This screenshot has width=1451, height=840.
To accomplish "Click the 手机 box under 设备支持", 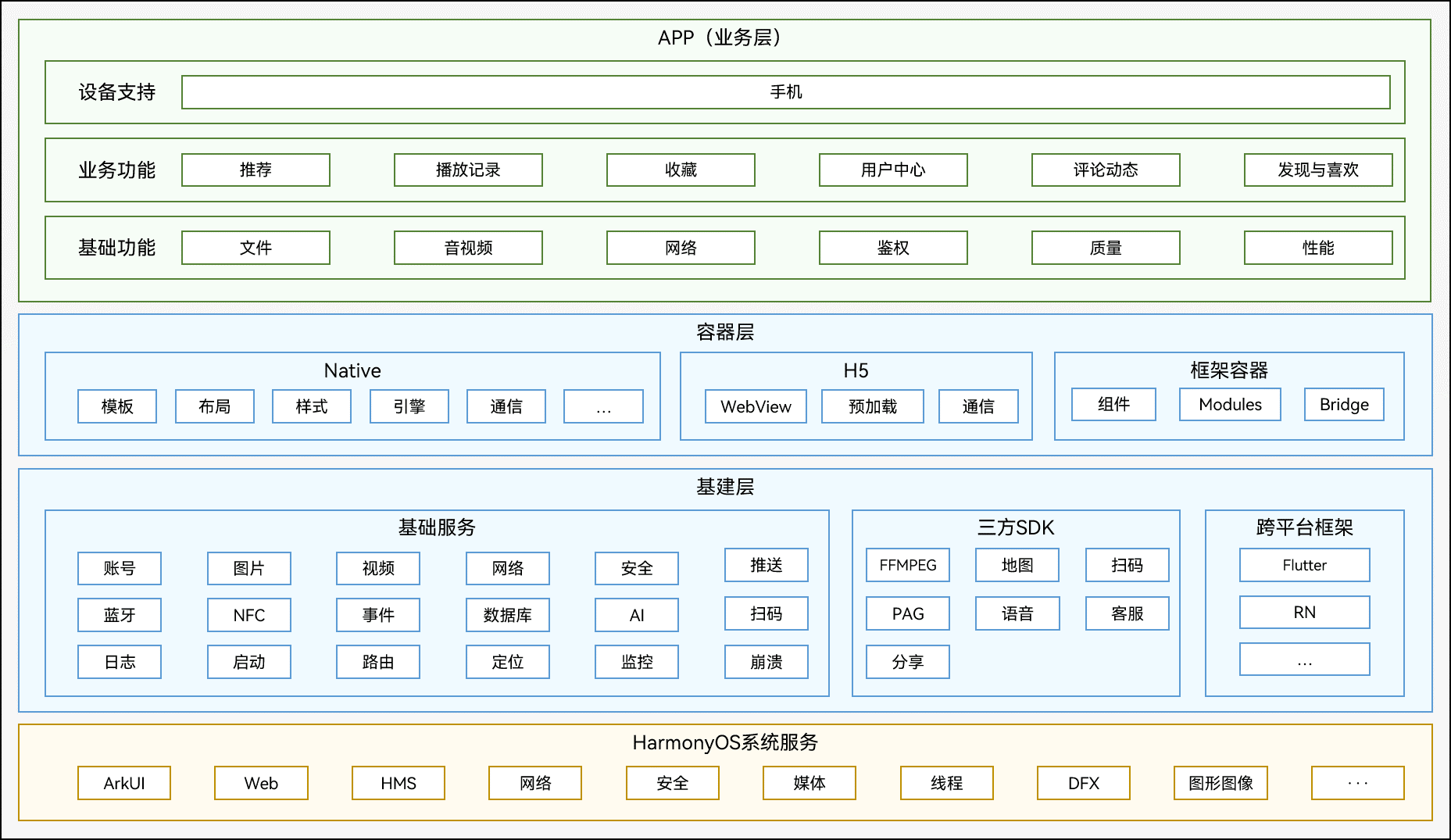I will (x=785, y=92).
